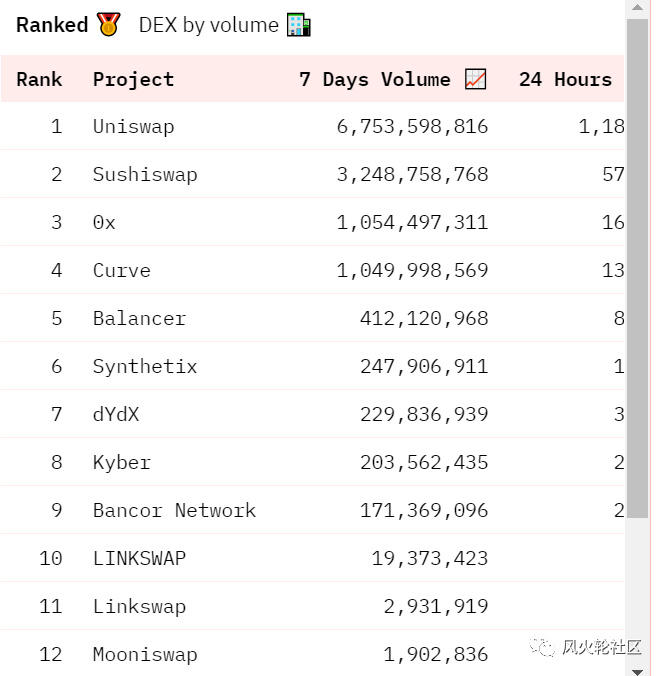The image size is (663, 676).
Task: Click the chart icon in 7 Days Volume header
Action: pyautogui.click(x=476, y=79)
